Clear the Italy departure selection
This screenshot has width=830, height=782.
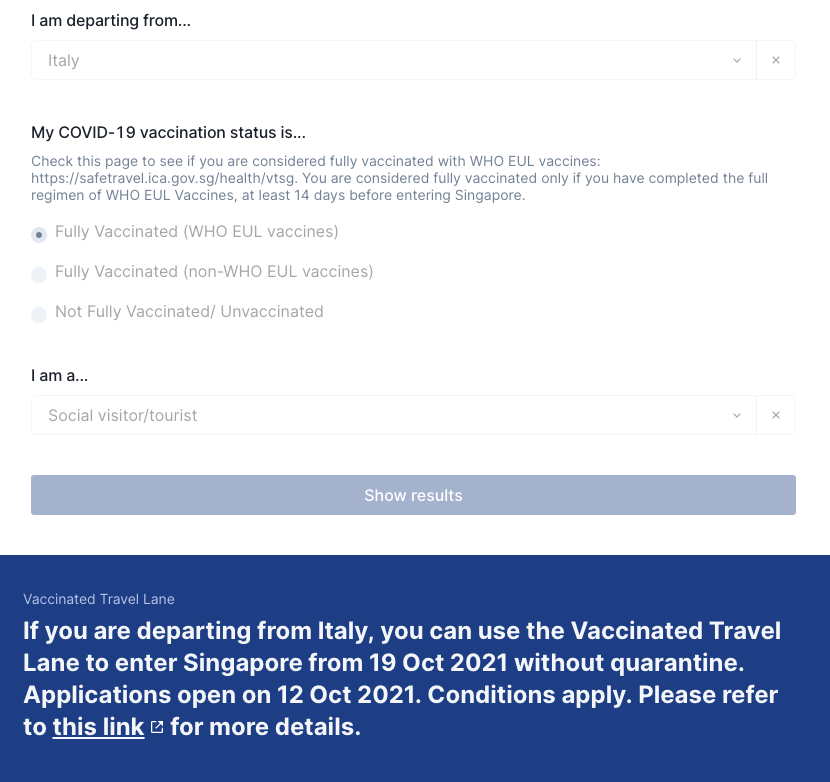(x=775, y=60)
